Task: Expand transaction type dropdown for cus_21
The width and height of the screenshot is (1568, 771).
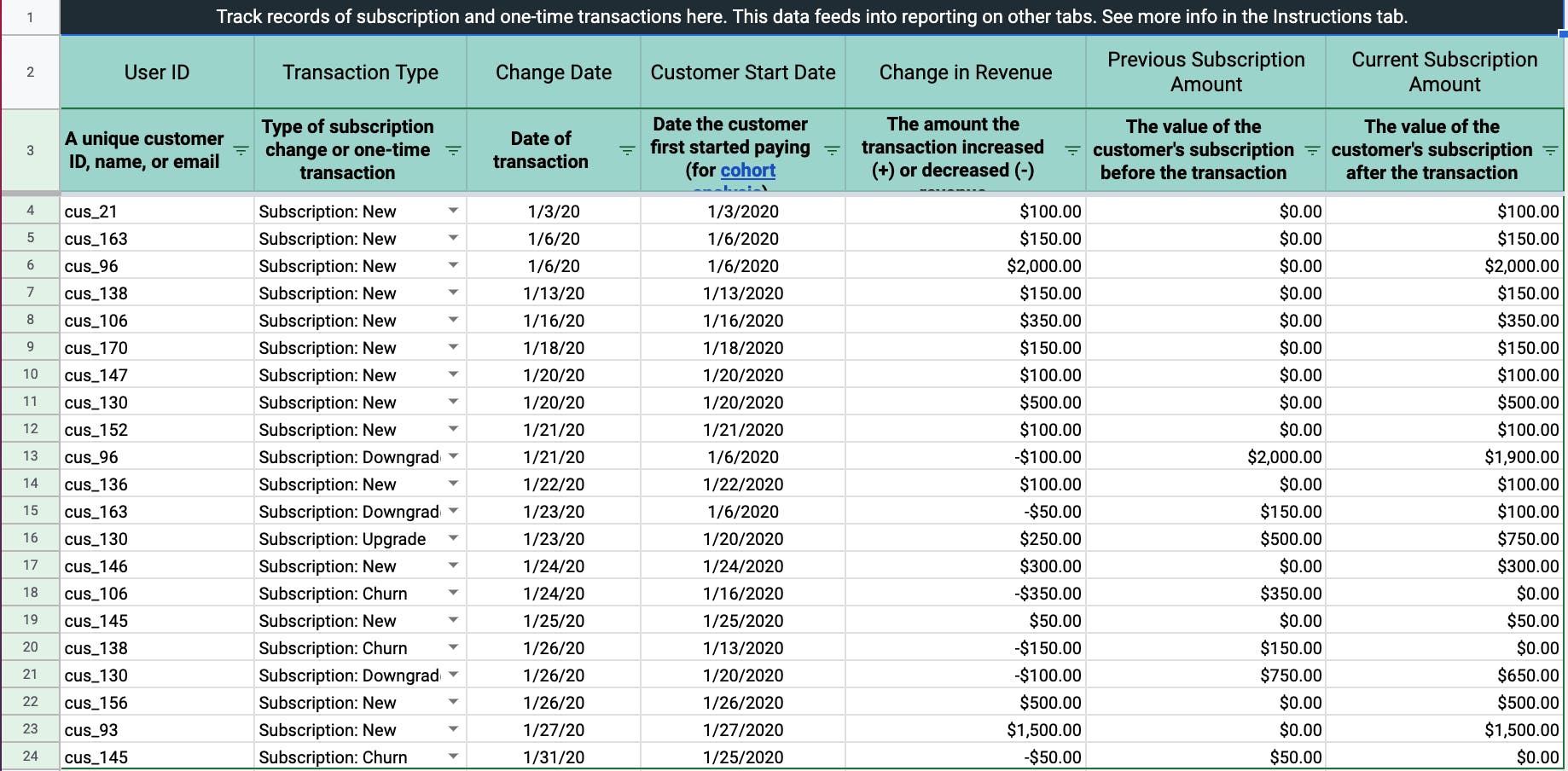Action: coord(453,211)
